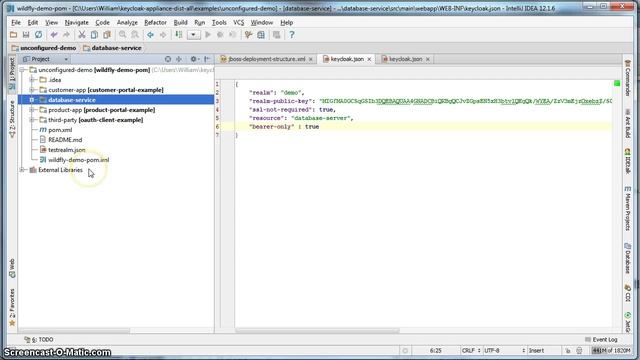Expand the .idea folder
Screen dimensions: 640x360
click(x=32, y=80)
